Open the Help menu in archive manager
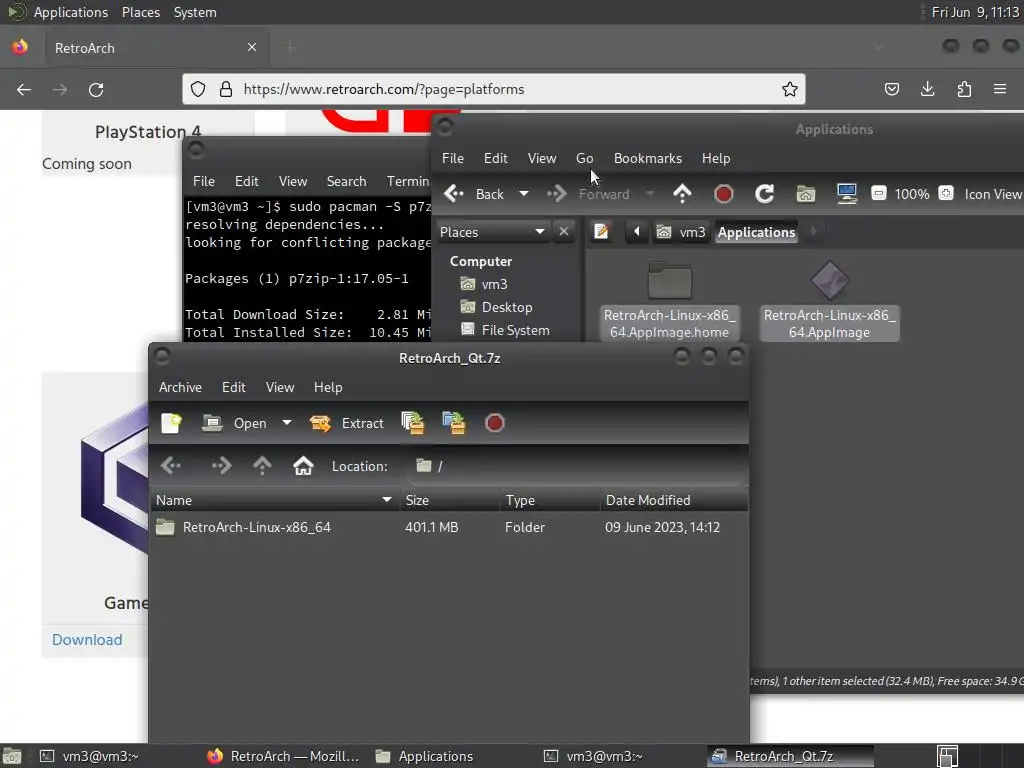Viewport: 1024px width, 768px height. 328,387
